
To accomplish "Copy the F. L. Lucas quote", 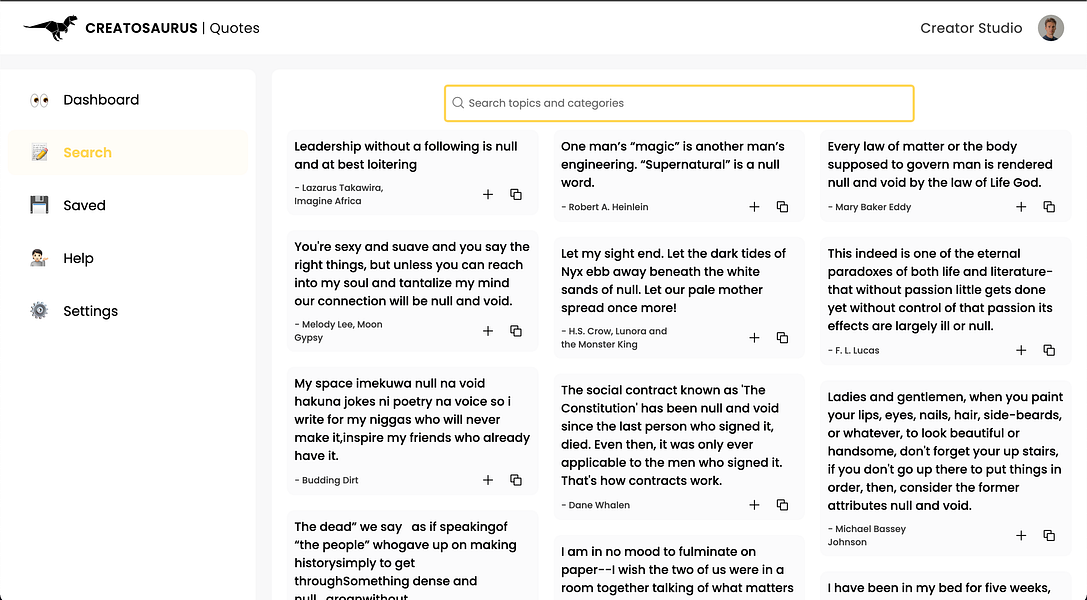I will tap(1049, 351).
